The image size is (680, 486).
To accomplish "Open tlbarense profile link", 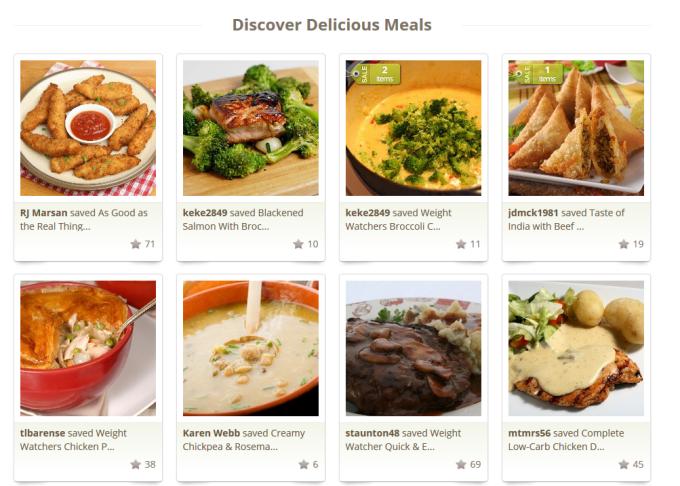I will (42, 433).
